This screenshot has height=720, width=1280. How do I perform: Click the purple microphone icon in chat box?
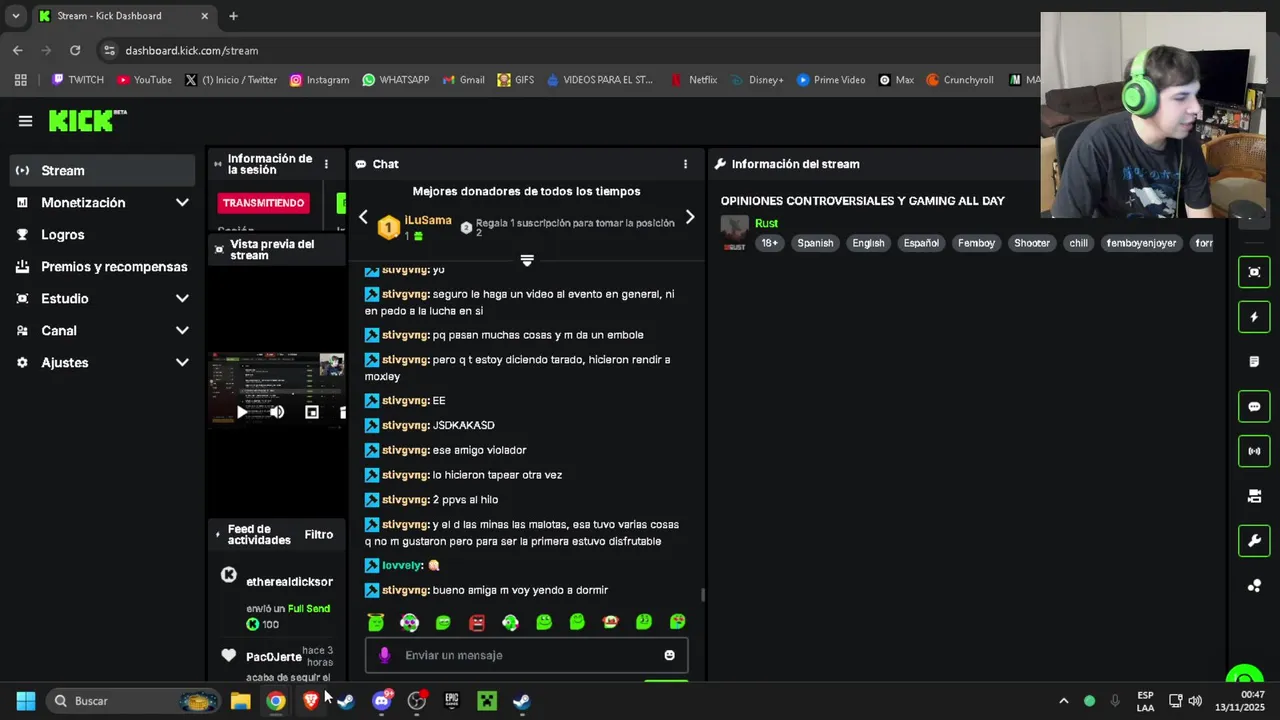pyautogui.click(x=385, y=656)
